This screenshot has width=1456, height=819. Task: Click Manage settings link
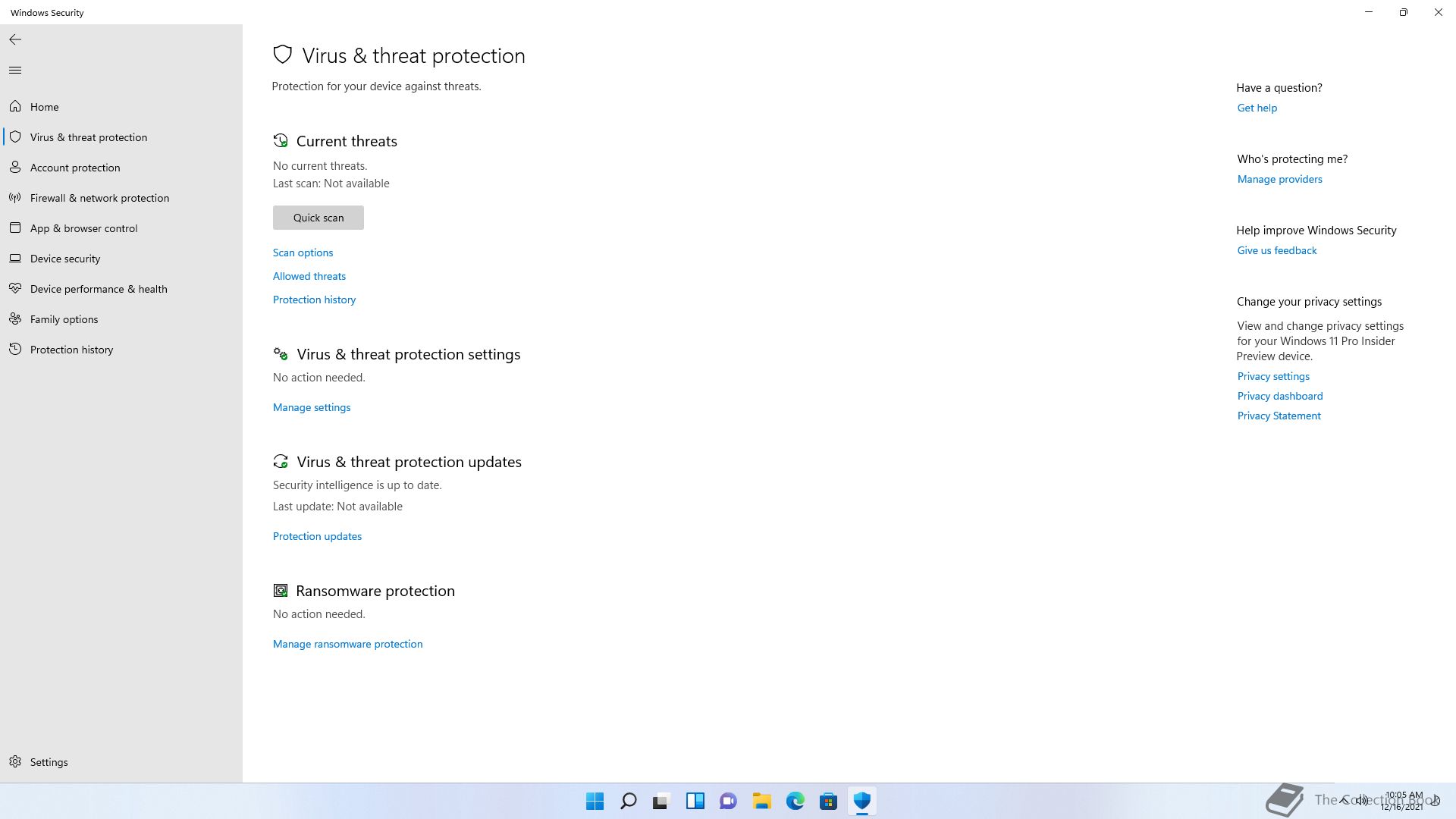[312, 407]
